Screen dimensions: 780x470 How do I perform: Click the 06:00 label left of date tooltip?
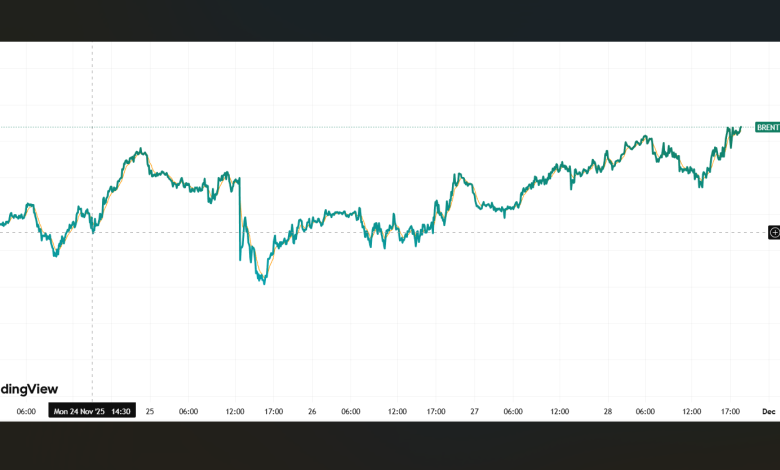[x=26, y=411]
